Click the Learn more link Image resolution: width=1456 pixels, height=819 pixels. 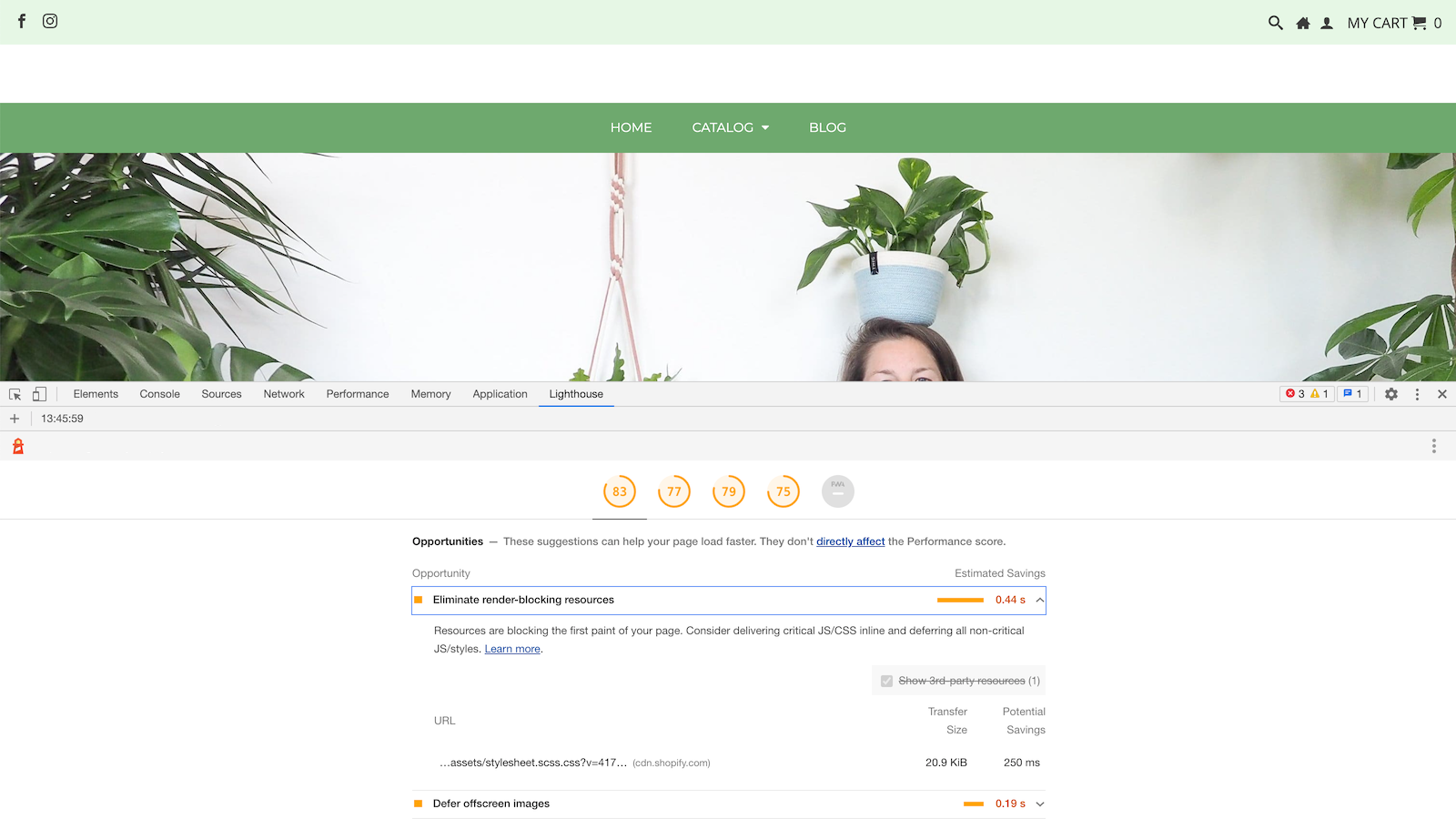point(511,648)
